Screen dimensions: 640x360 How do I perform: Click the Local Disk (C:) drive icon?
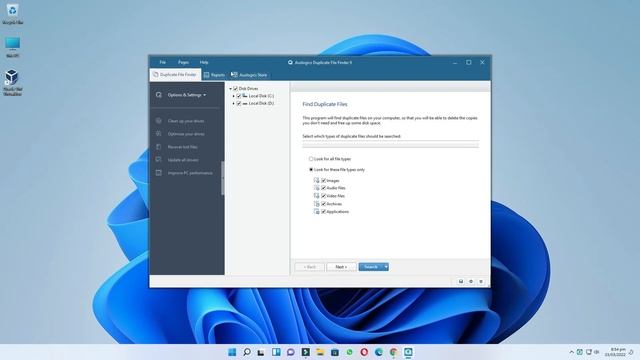245,96
